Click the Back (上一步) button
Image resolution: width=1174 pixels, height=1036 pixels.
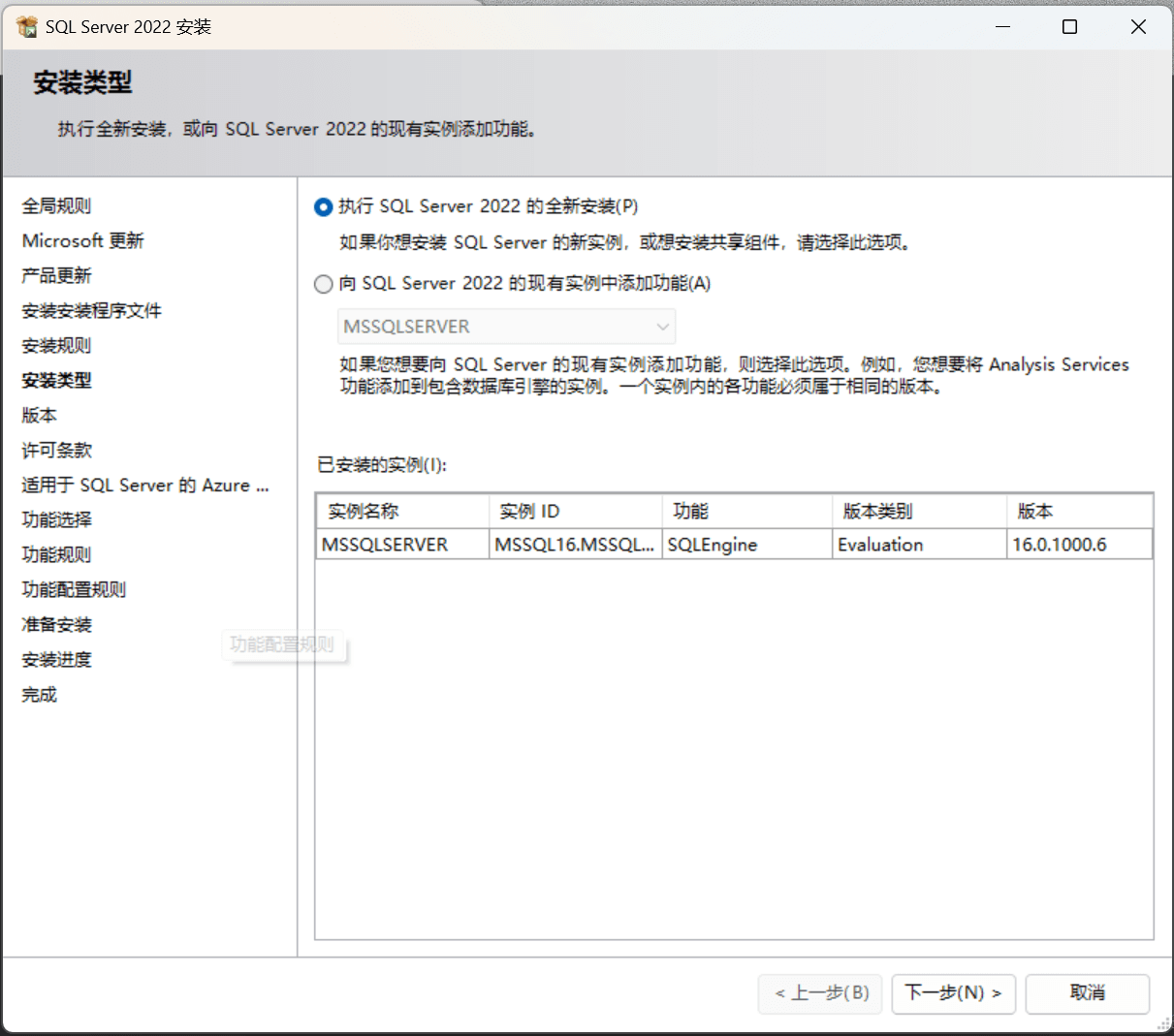(x=821, y=993)
